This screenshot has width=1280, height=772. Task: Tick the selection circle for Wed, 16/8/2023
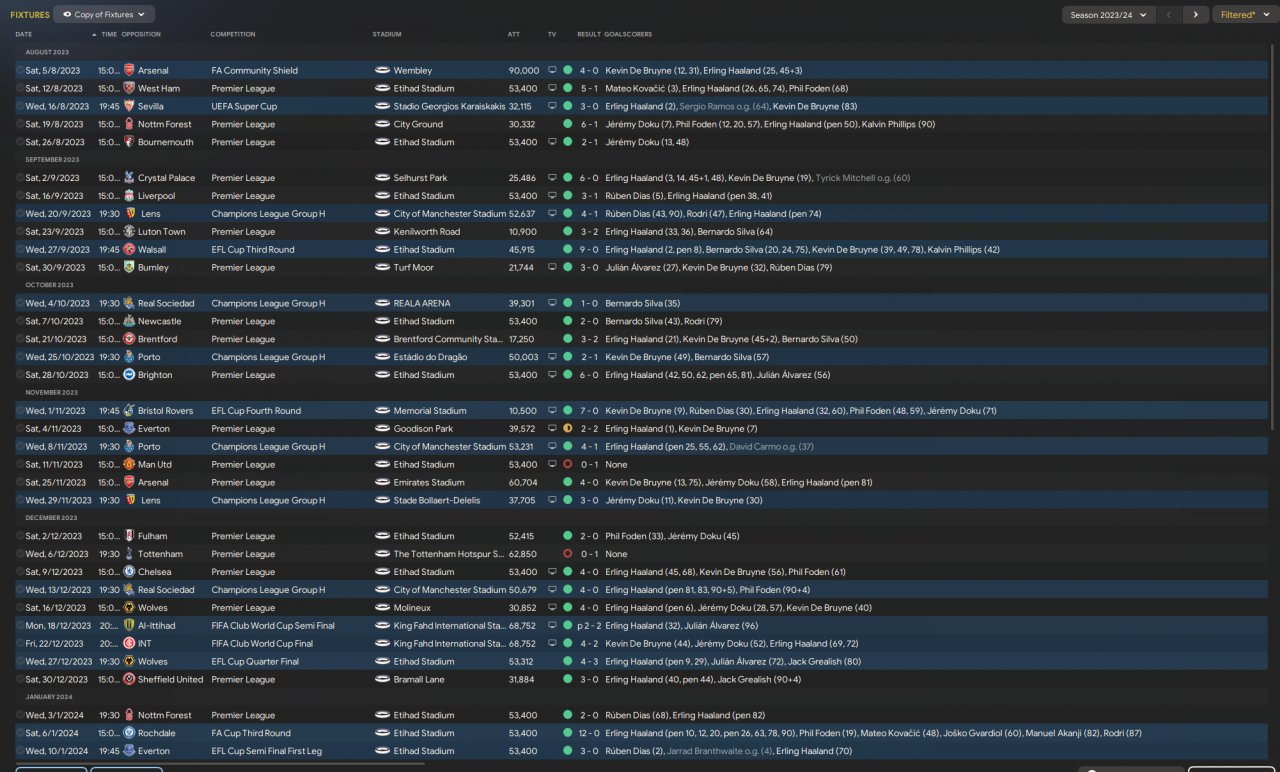[x=20, y=106]
